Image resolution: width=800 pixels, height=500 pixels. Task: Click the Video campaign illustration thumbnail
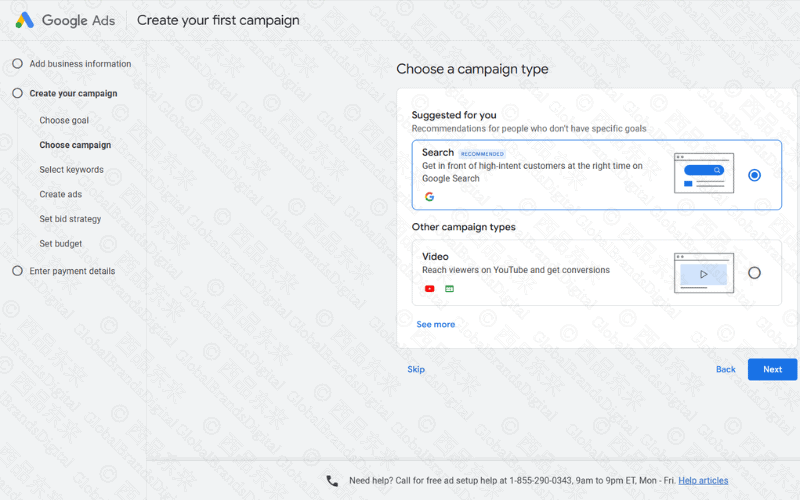click(703, 272)
